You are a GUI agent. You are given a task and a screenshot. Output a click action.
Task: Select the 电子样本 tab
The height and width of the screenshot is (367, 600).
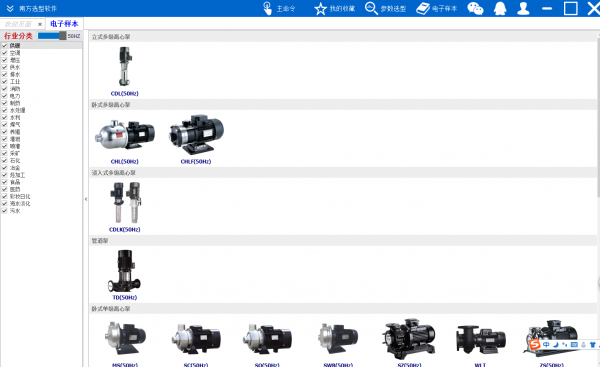64,24
